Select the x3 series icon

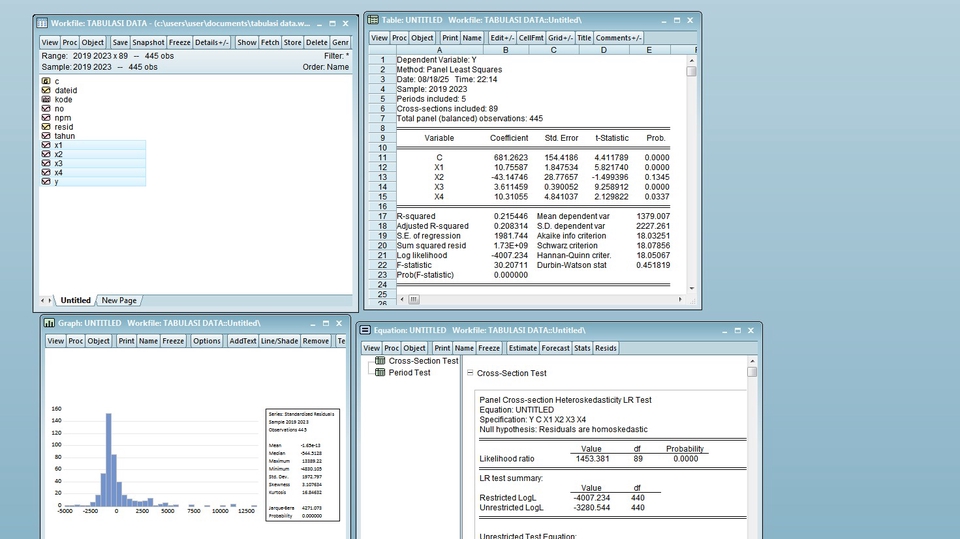pos(46,163)
